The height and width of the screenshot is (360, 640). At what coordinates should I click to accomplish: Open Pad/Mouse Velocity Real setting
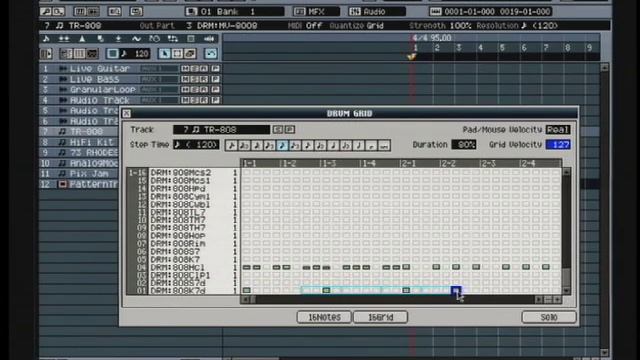[x=558, y=130]
